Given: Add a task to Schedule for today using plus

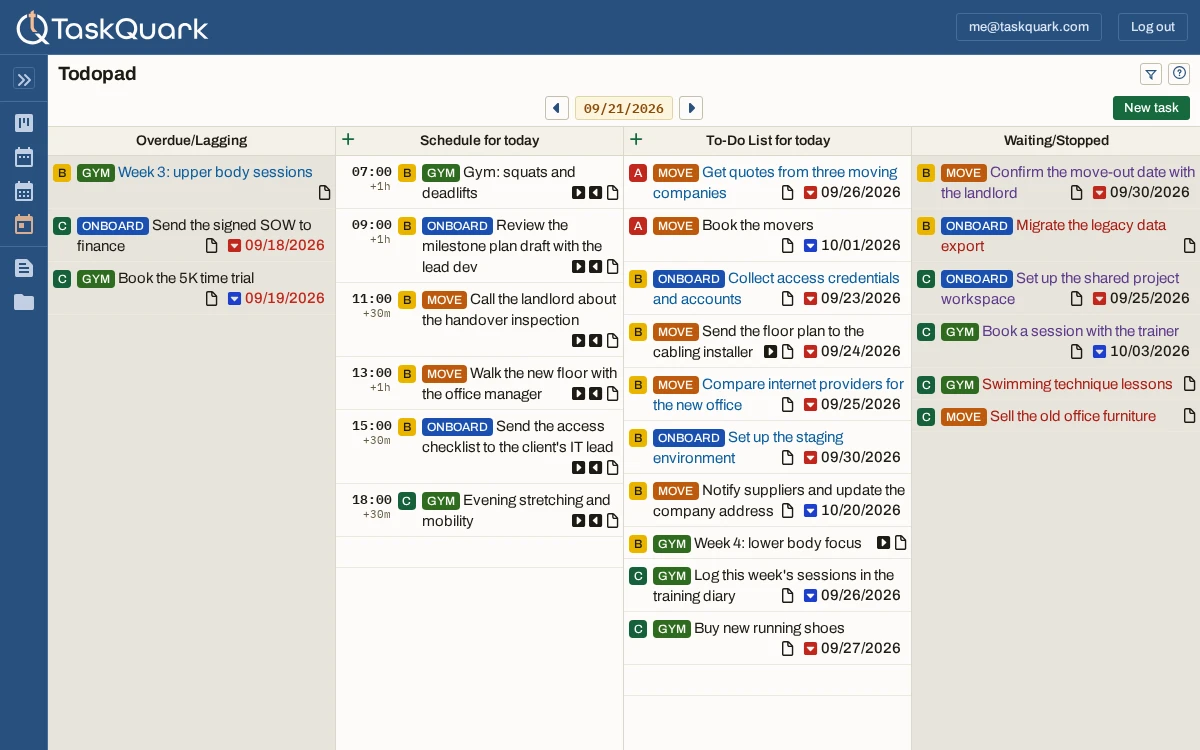Looking at the screenshot, I should coord(348,140).
